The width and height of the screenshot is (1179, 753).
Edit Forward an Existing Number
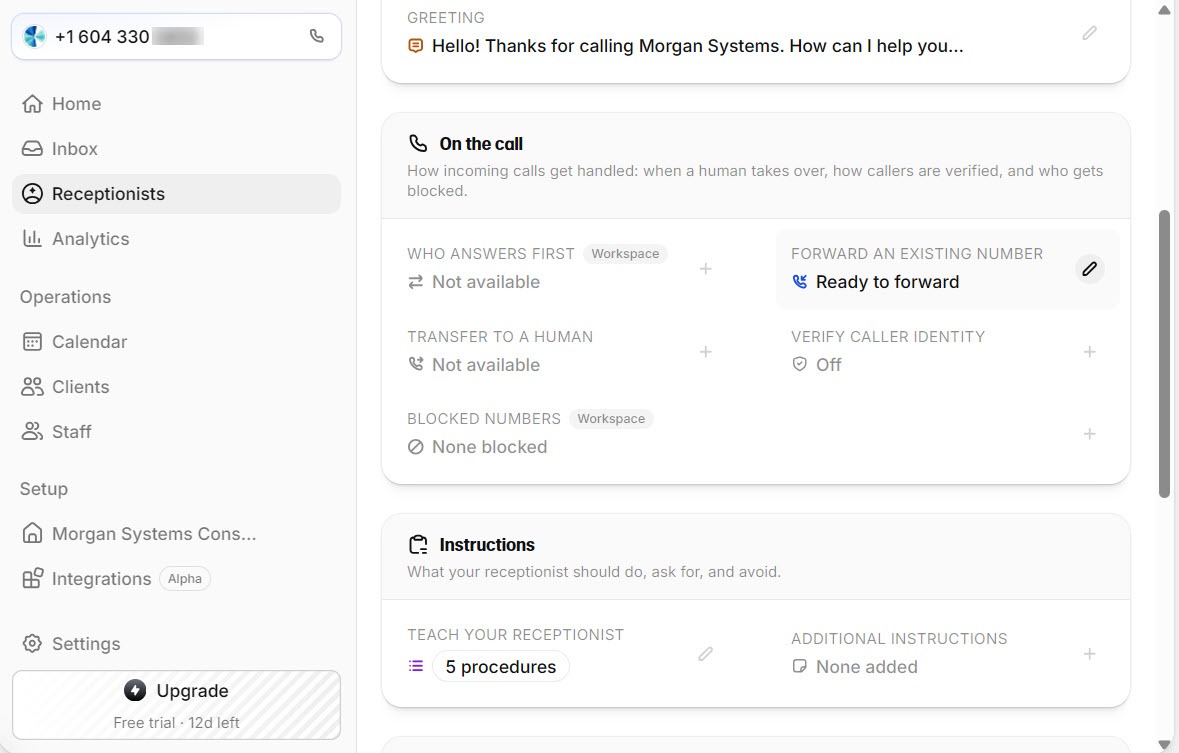click(1090, 269)
